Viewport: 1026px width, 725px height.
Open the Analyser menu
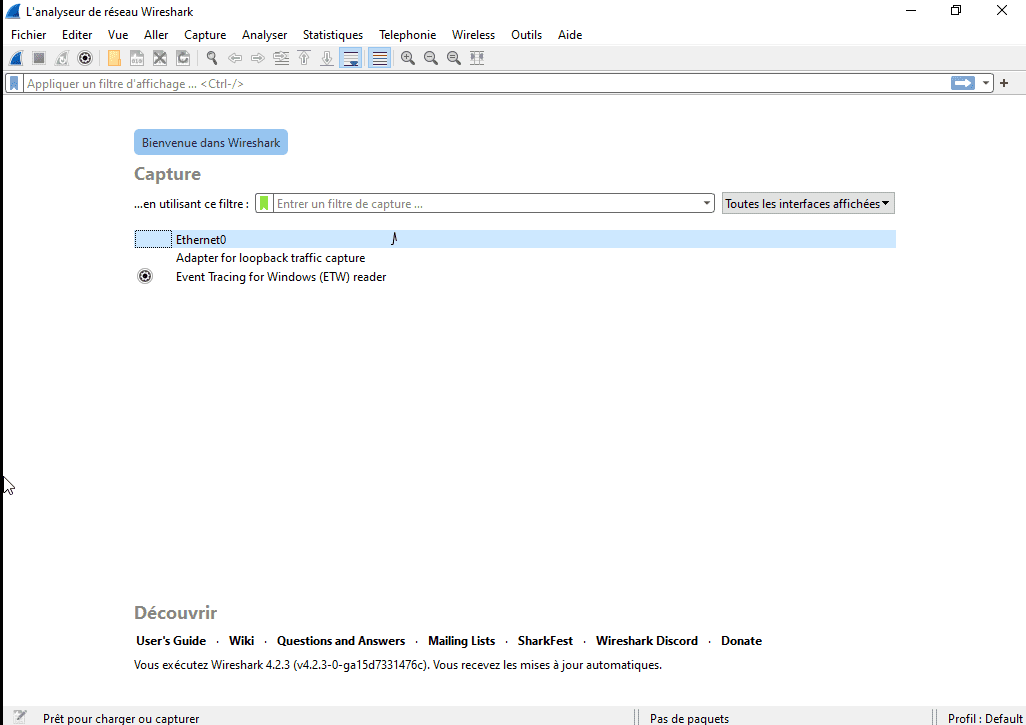264,35
